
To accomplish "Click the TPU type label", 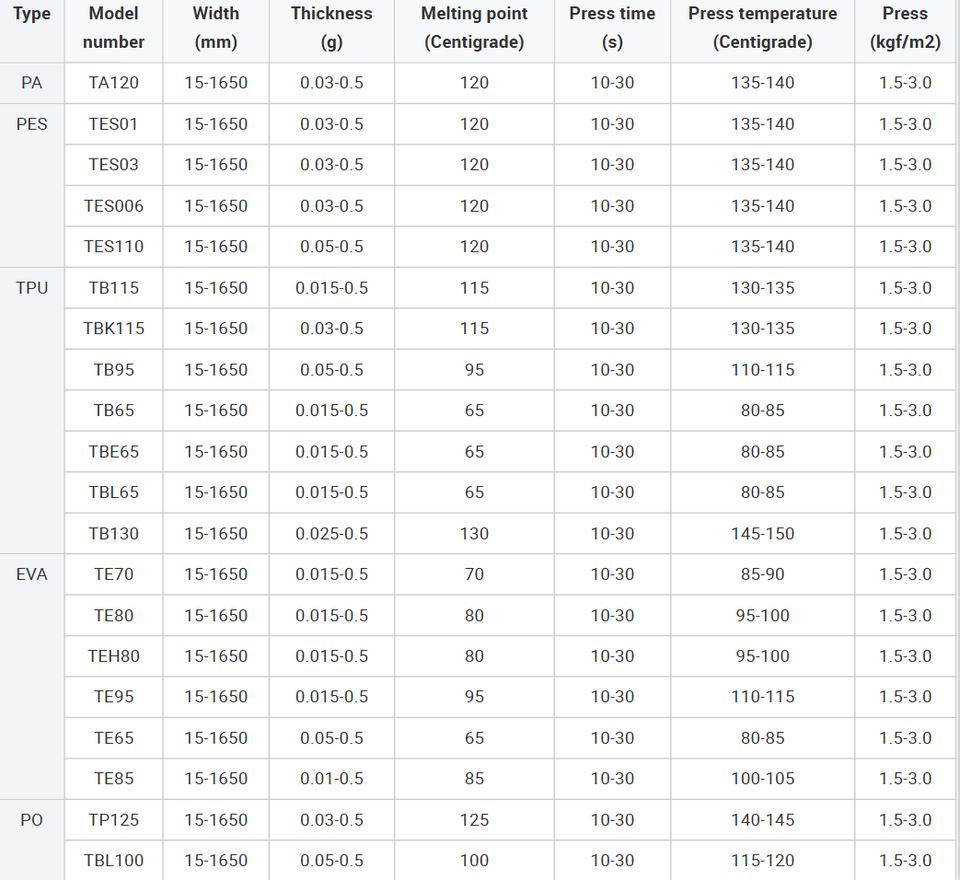I will pos(32,288).
